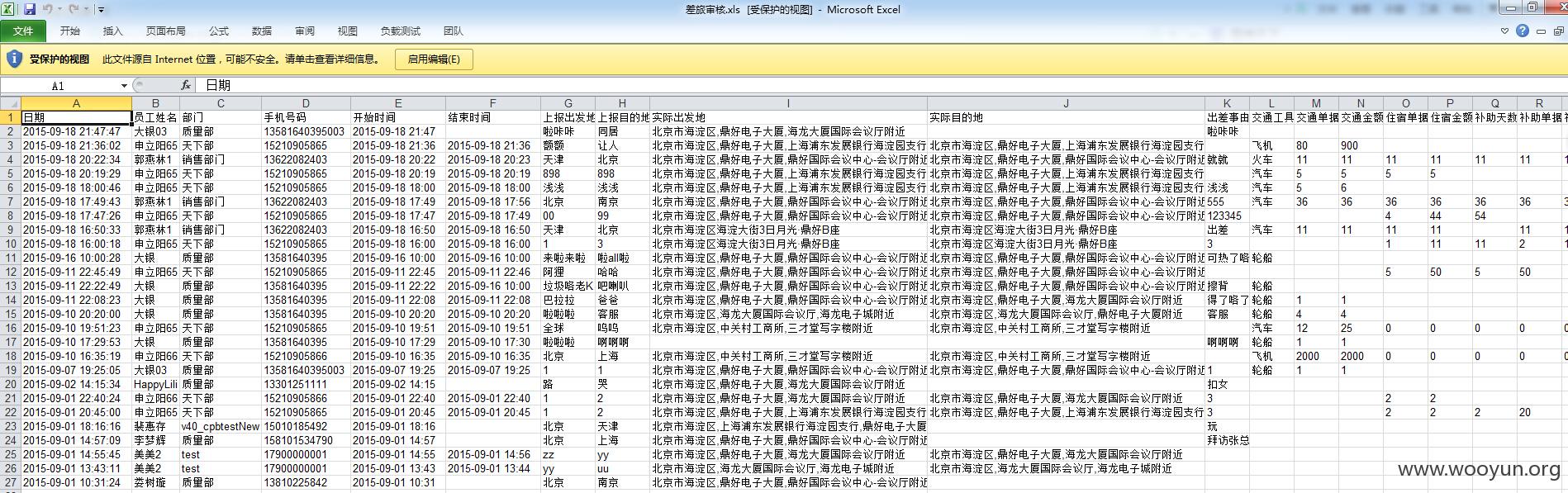Click cell 900 in column N
The height and width of the screenshot is (493, 1568).
click(1361, 145)
